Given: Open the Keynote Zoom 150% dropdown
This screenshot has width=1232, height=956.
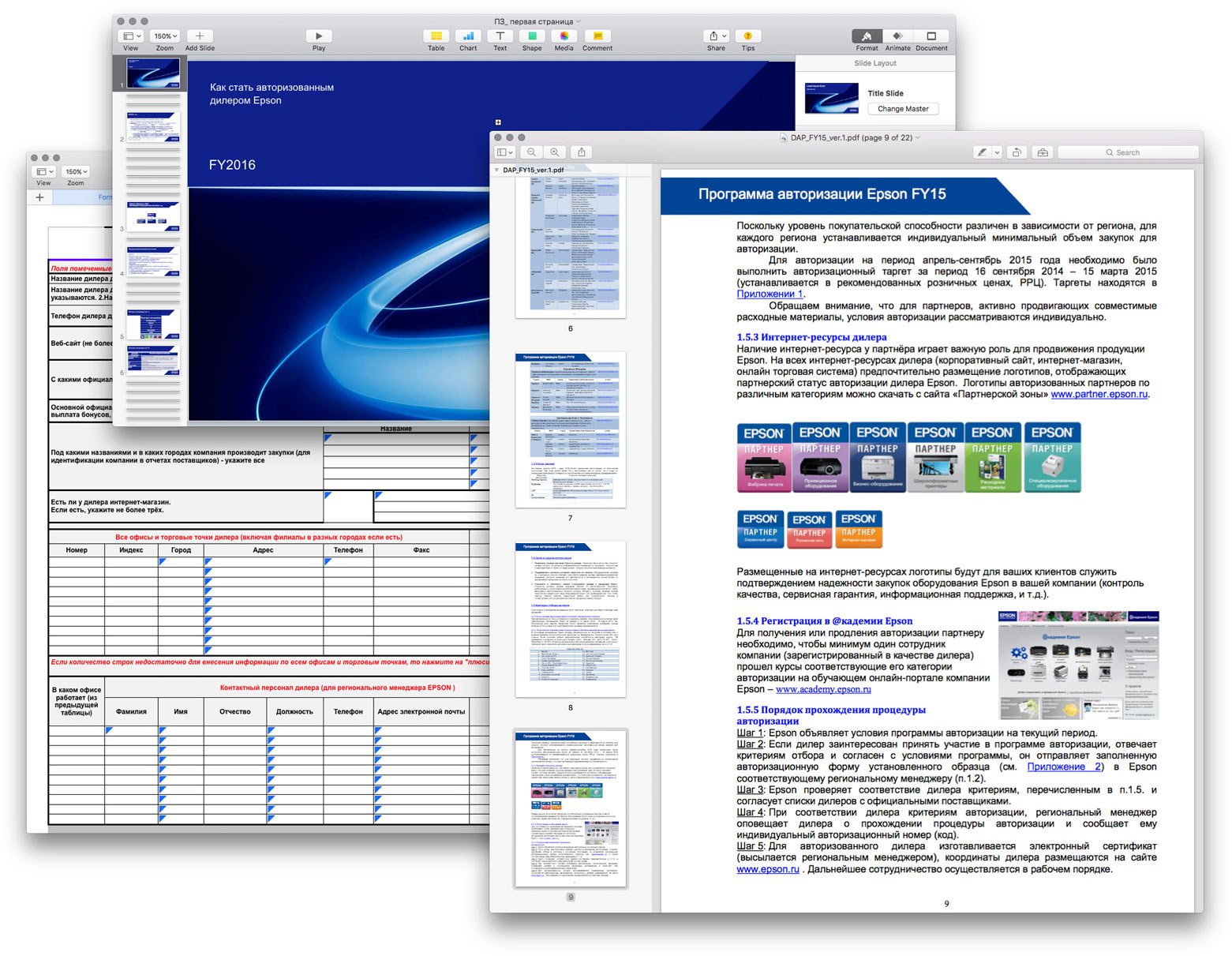Looking at the screenshot, I should pyautogui.click(x=165, y=36).
